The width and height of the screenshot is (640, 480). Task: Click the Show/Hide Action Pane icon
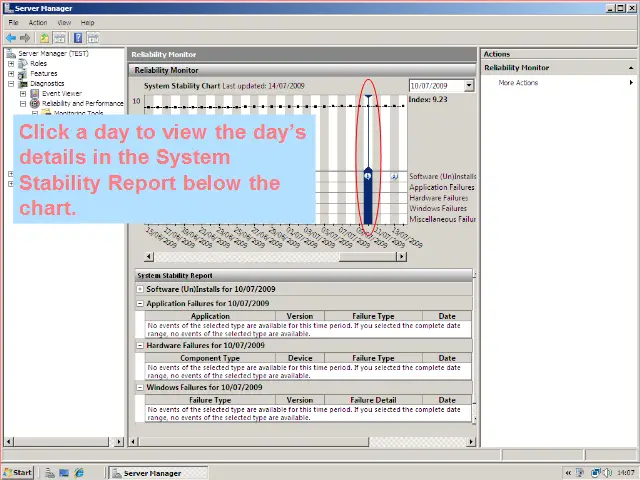click(93, 38)
